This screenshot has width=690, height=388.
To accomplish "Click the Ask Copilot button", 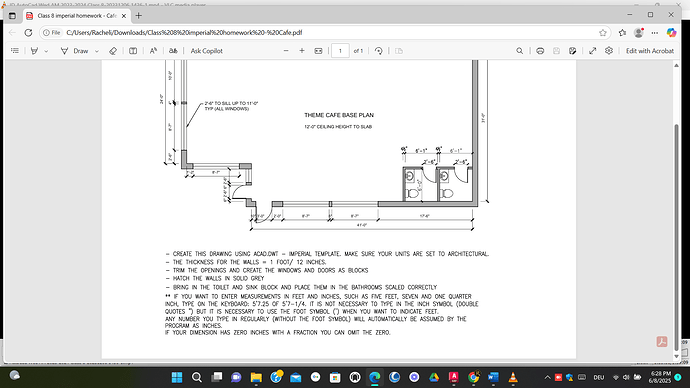I will coord(206,51).
